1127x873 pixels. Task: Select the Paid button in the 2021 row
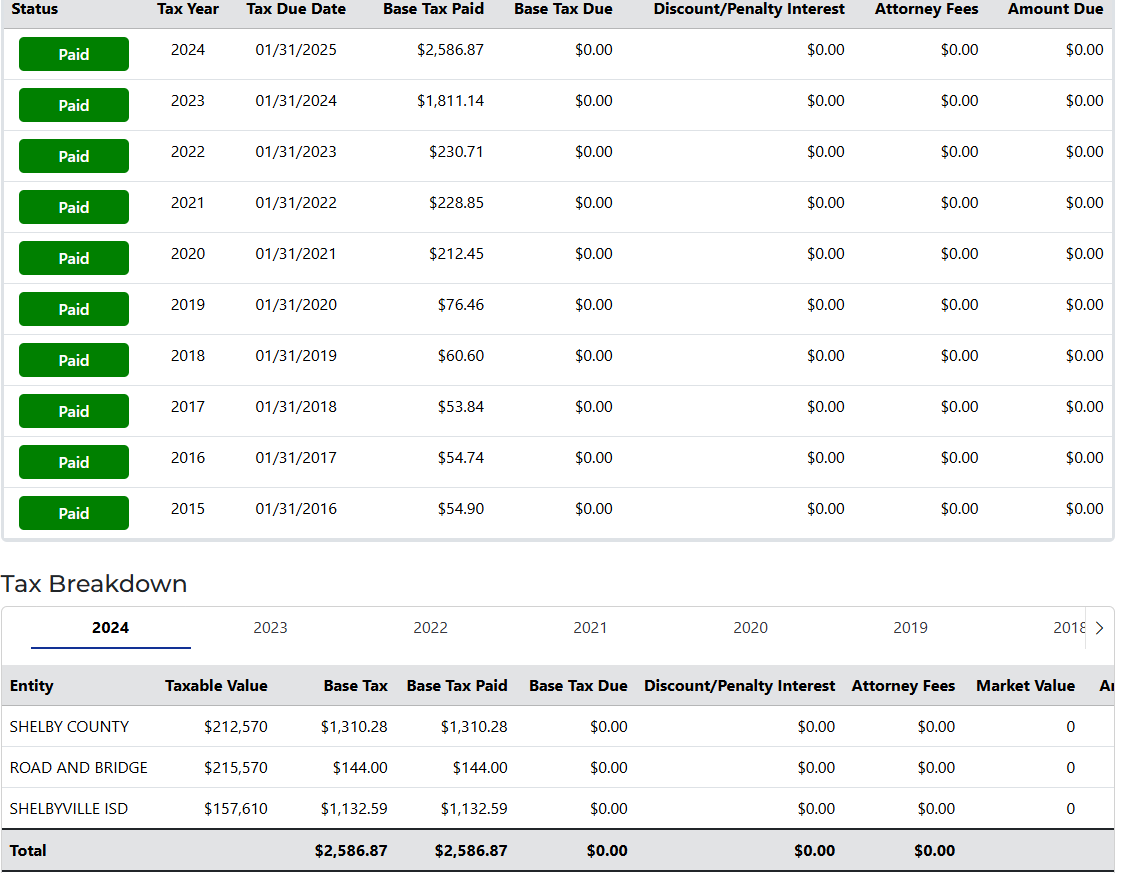point(74,207)
